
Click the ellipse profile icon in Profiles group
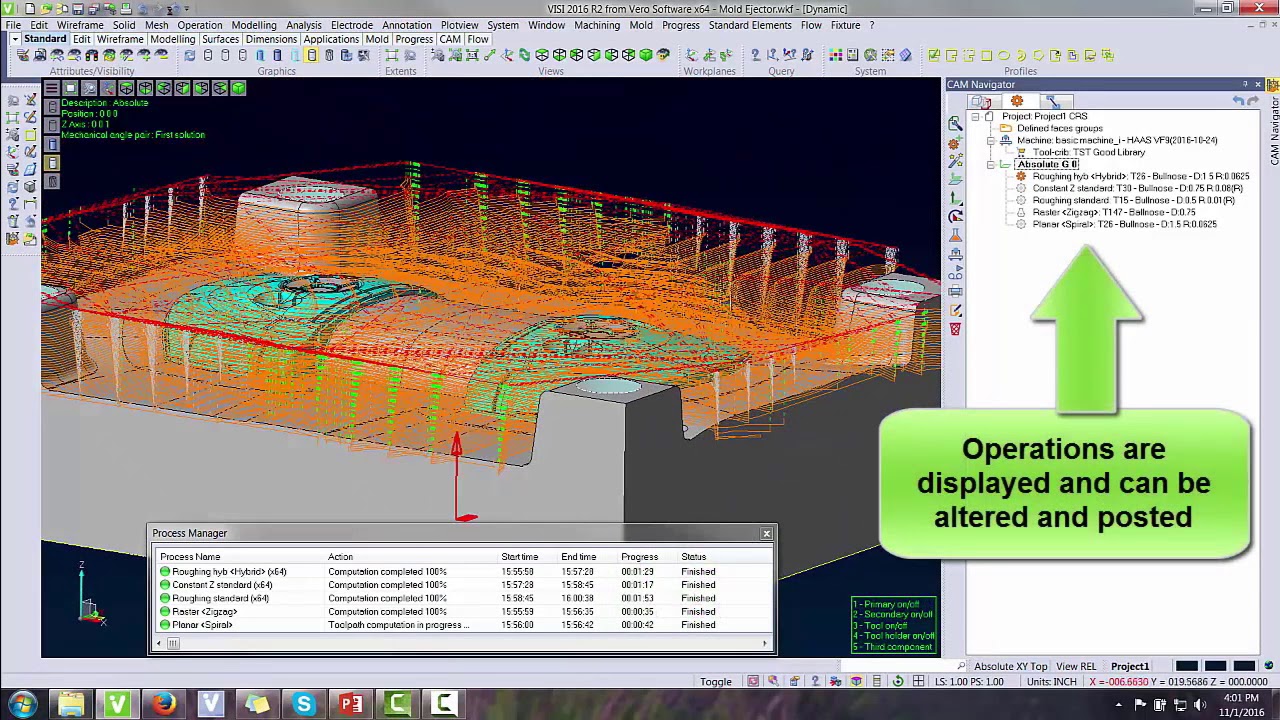point(1004,55)
